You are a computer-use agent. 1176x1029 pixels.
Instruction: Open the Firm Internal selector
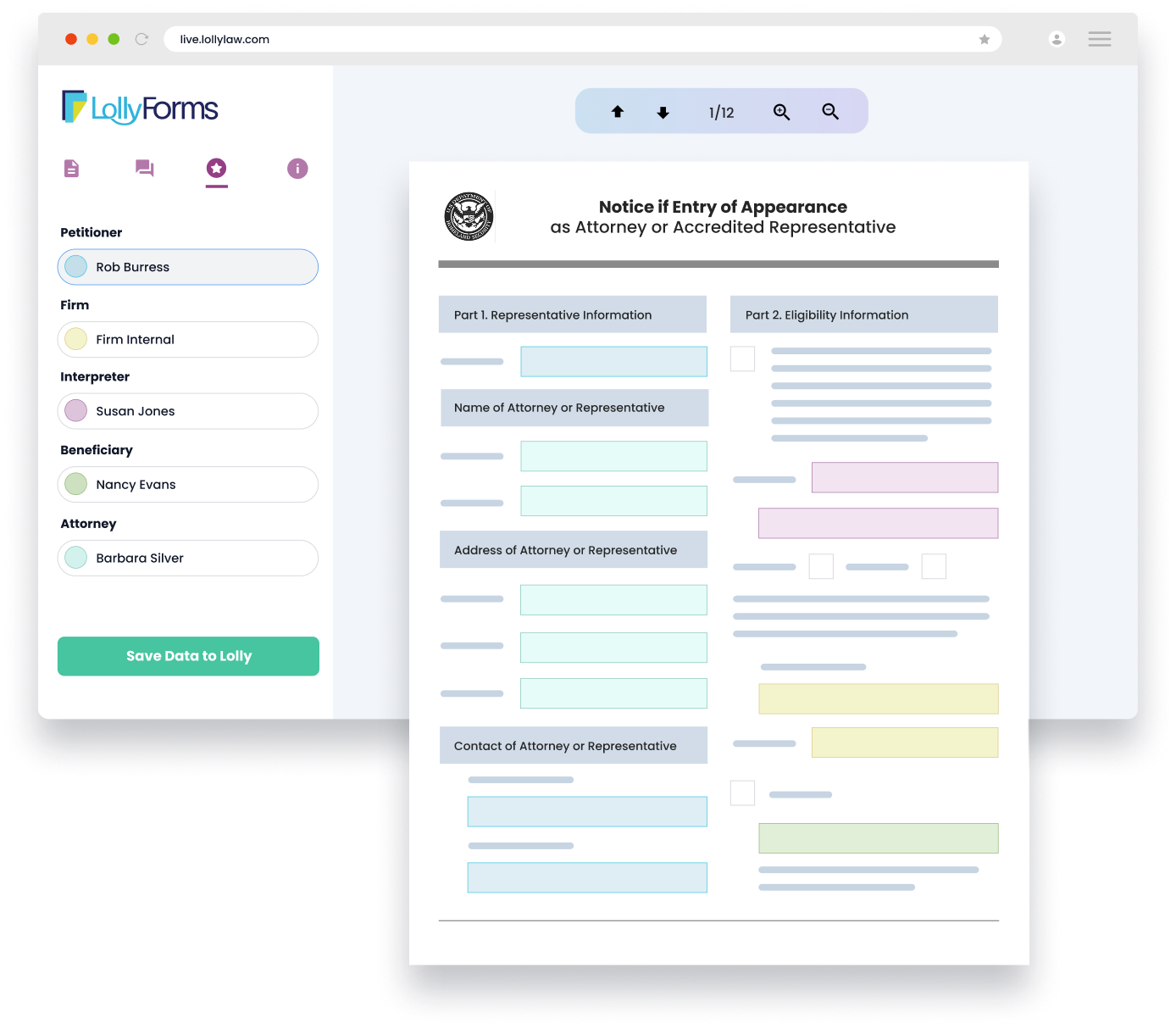pos(188,339)
